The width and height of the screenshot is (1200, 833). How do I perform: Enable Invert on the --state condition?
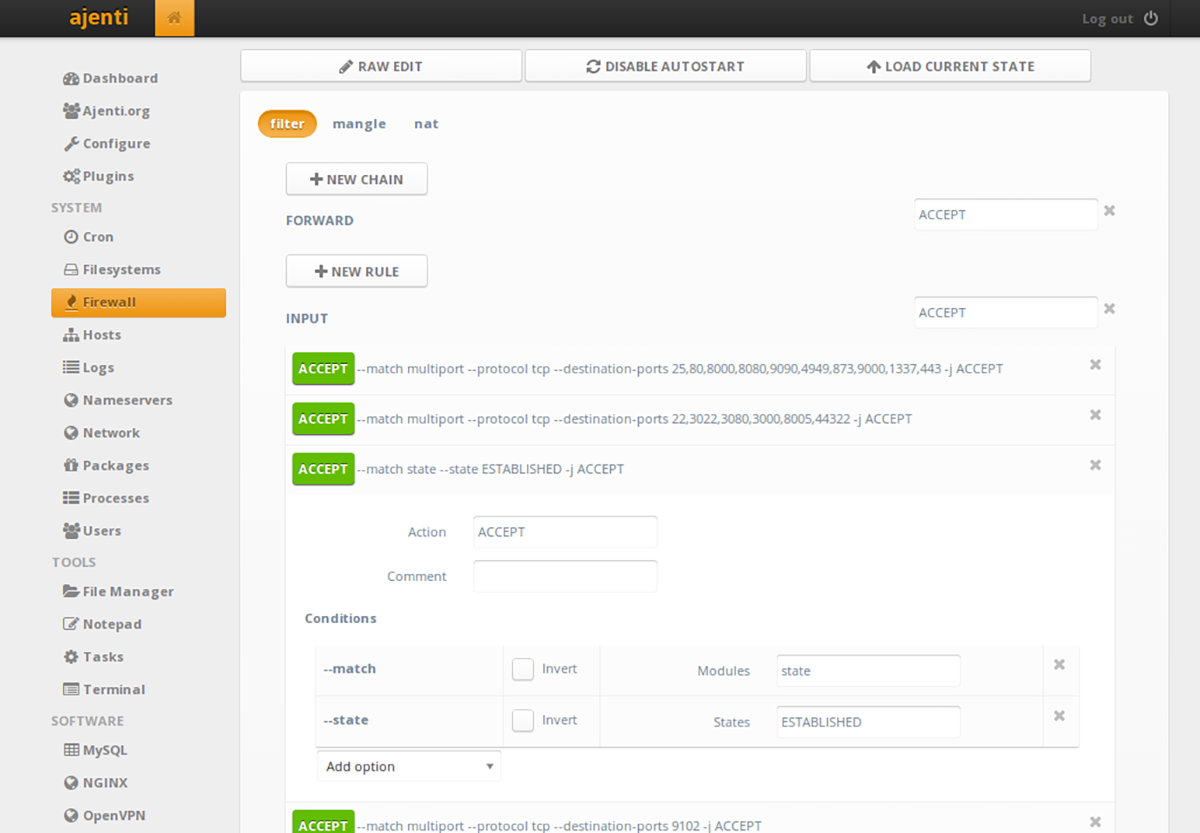(522, 720)
